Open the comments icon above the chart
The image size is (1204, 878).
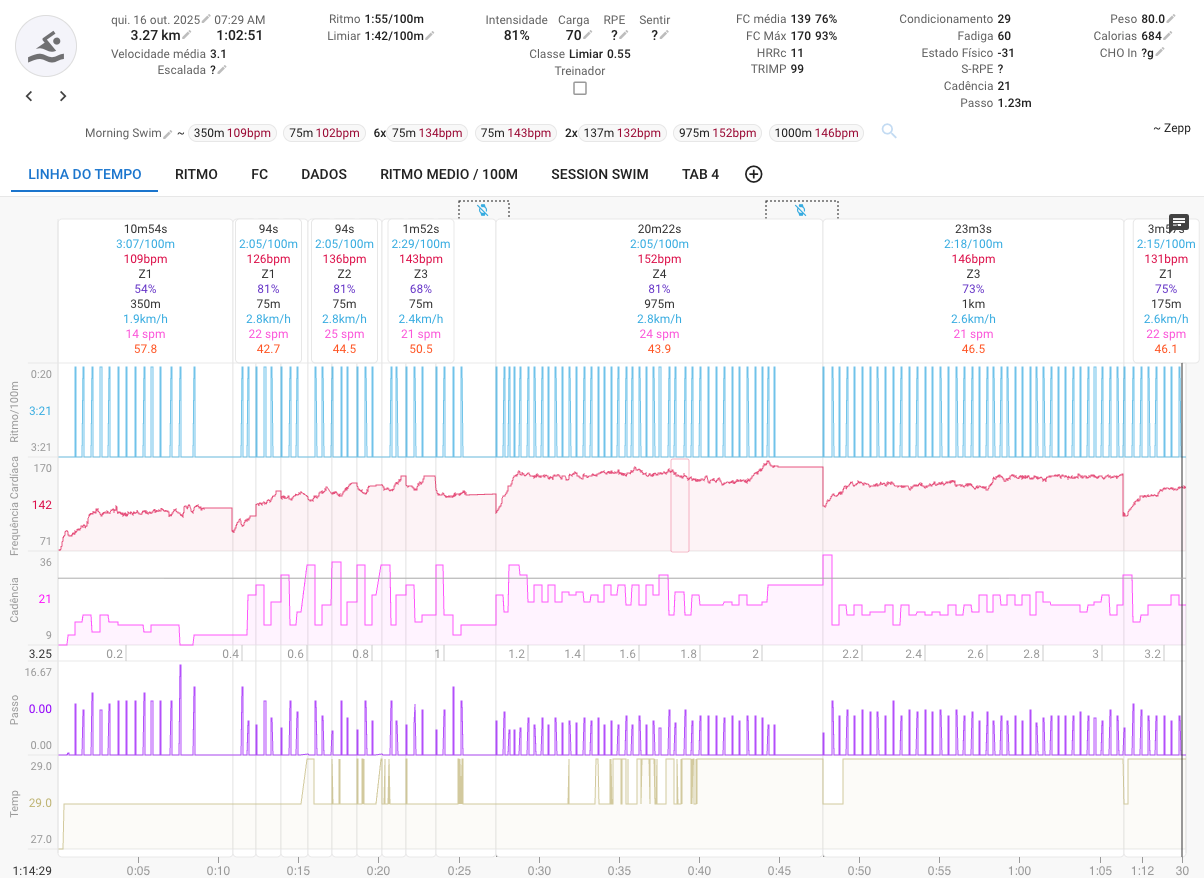(x=1179, y=222)
